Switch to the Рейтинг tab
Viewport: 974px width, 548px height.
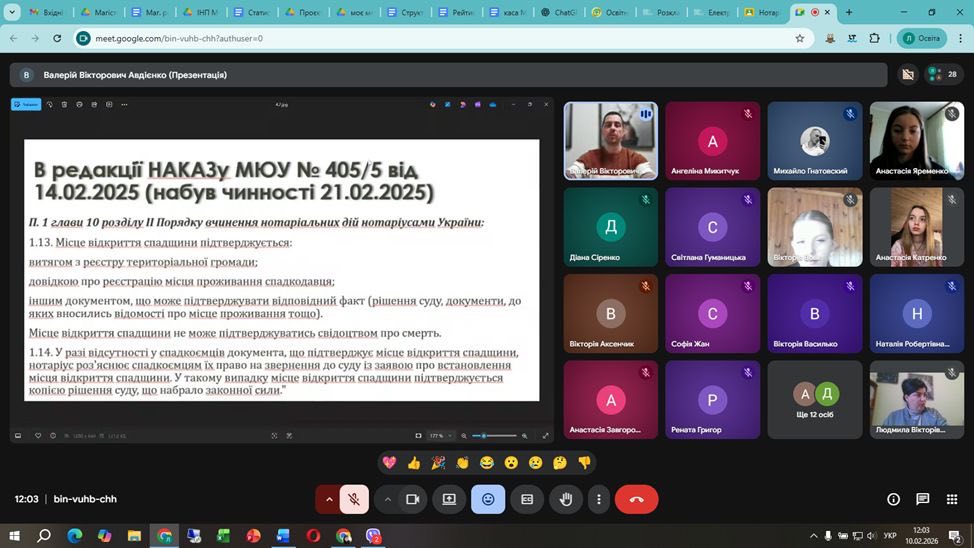[x=456, y=12]
